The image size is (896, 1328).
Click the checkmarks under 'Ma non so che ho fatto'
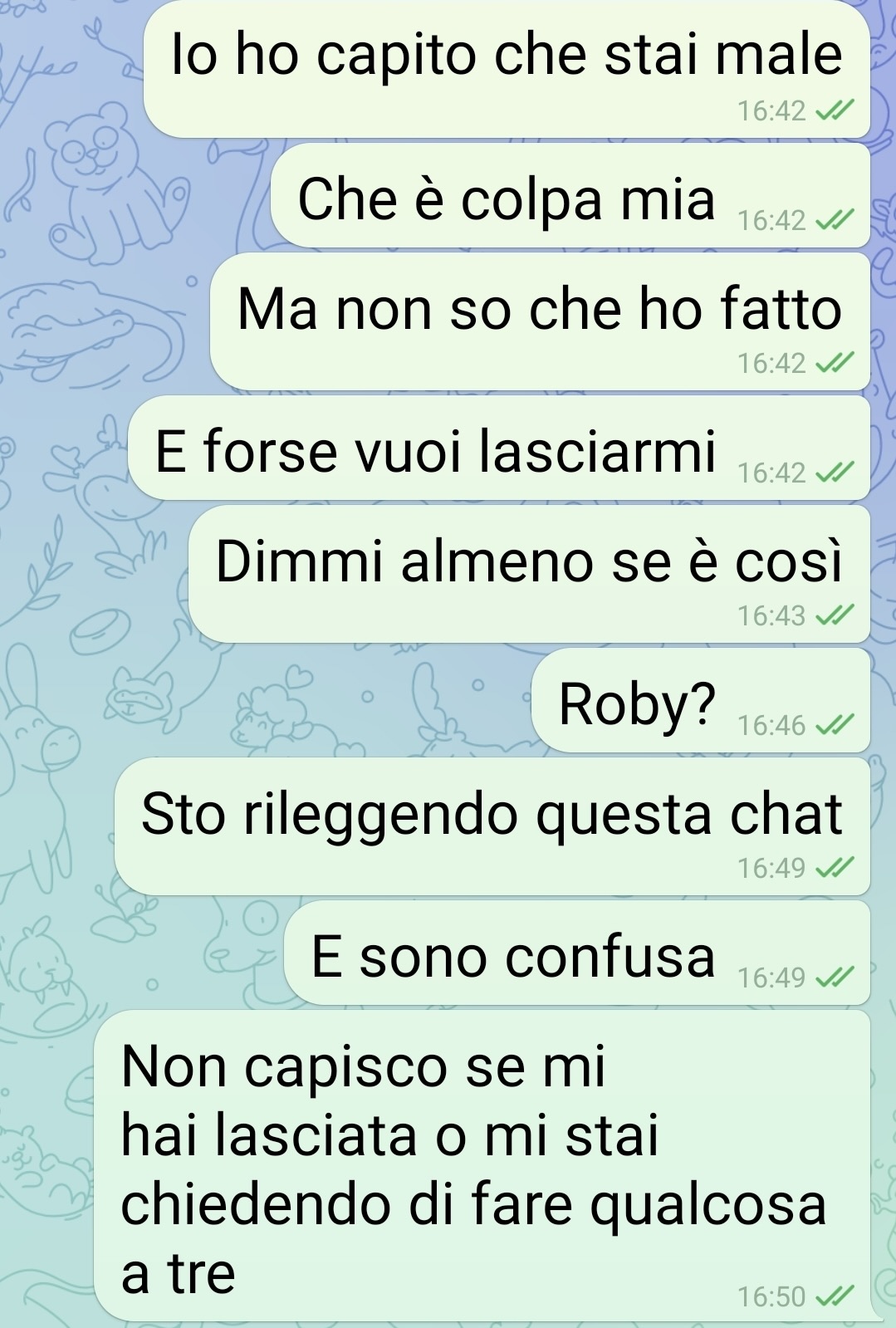tap(834, 364)
